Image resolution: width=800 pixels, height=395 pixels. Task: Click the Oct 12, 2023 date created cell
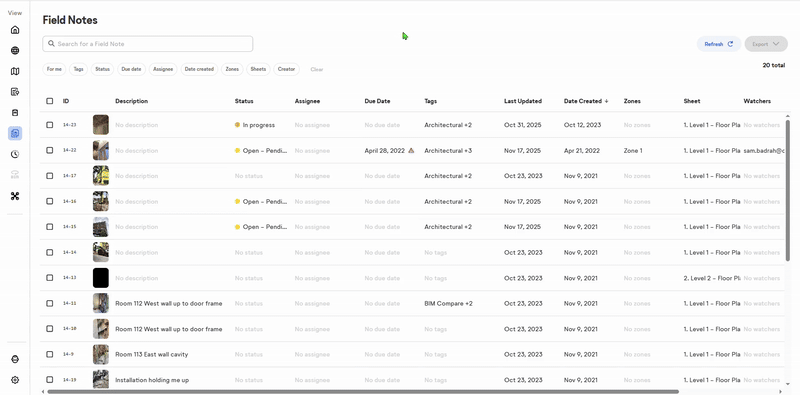click(x=582, y=125)
